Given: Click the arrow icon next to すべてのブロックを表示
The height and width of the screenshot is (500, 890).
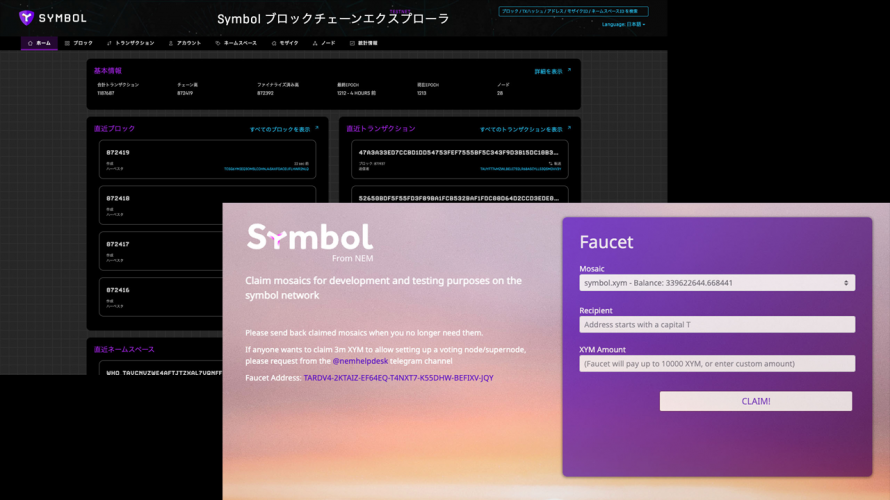Looking at the screenshot, I should click(317, 128).
